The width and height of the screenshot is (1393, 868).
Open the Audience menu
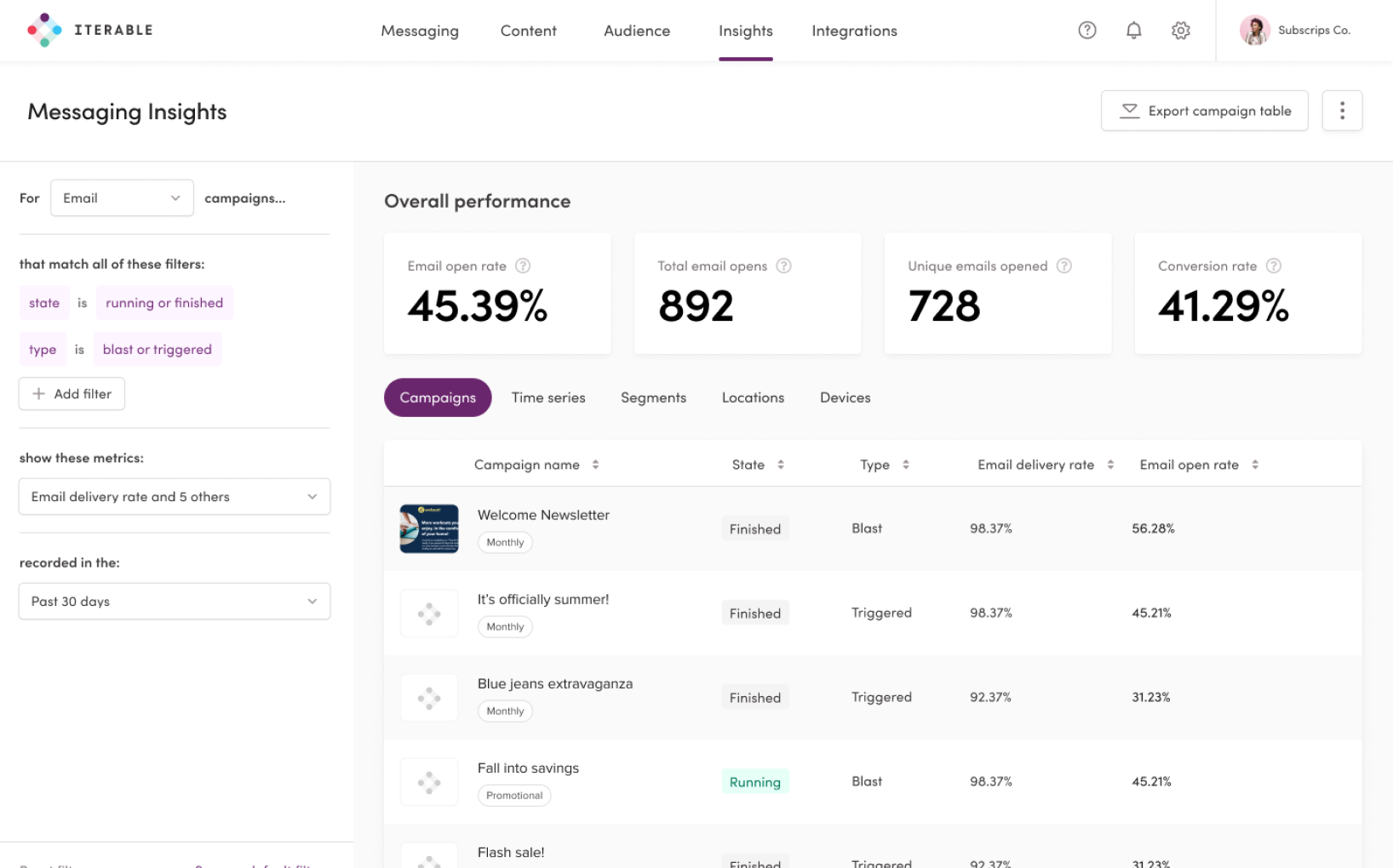pyautogui.click(x=637, y=31)
